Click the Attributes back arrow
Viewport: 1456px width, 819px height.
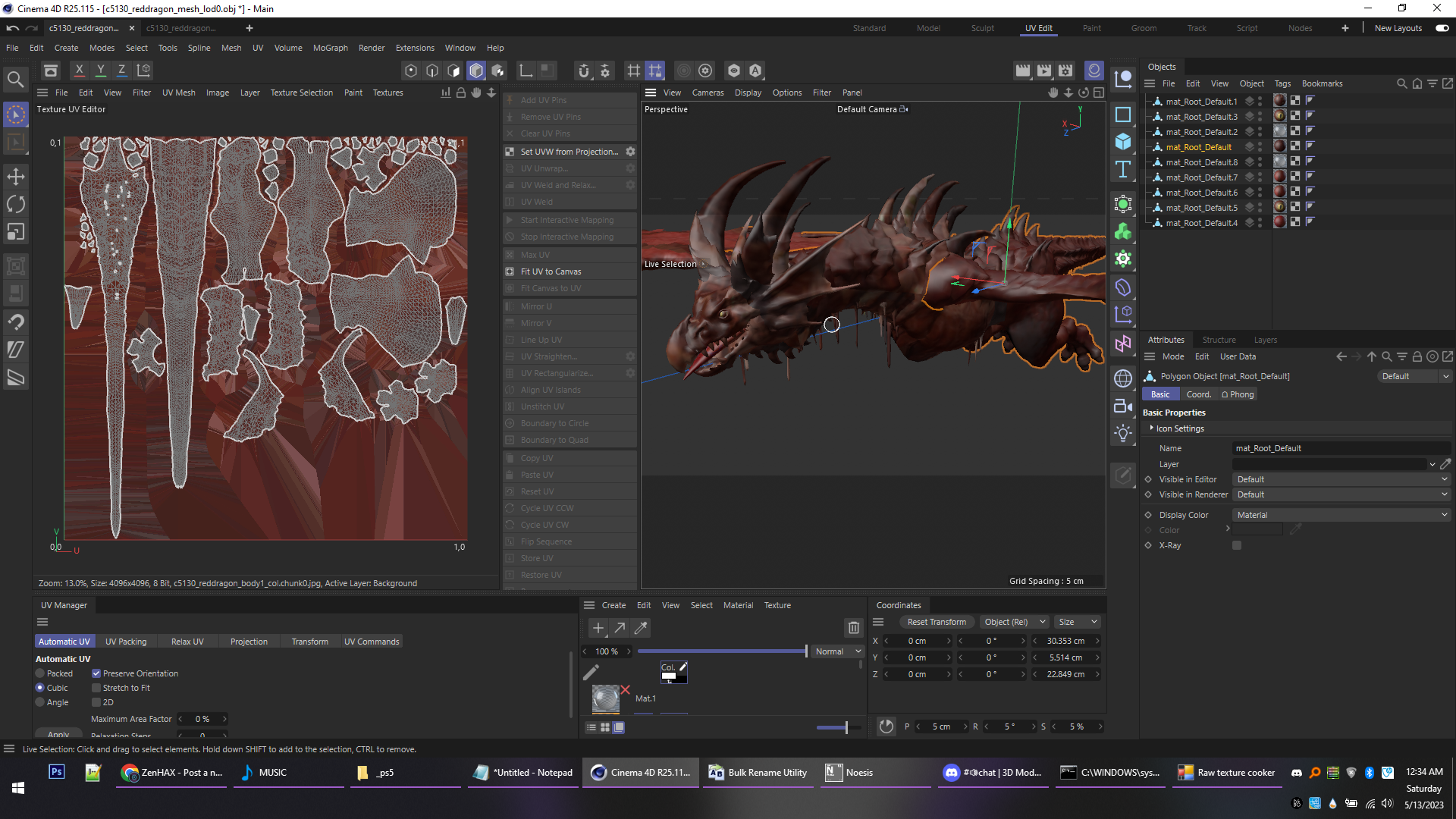(x=1341, y=356)
